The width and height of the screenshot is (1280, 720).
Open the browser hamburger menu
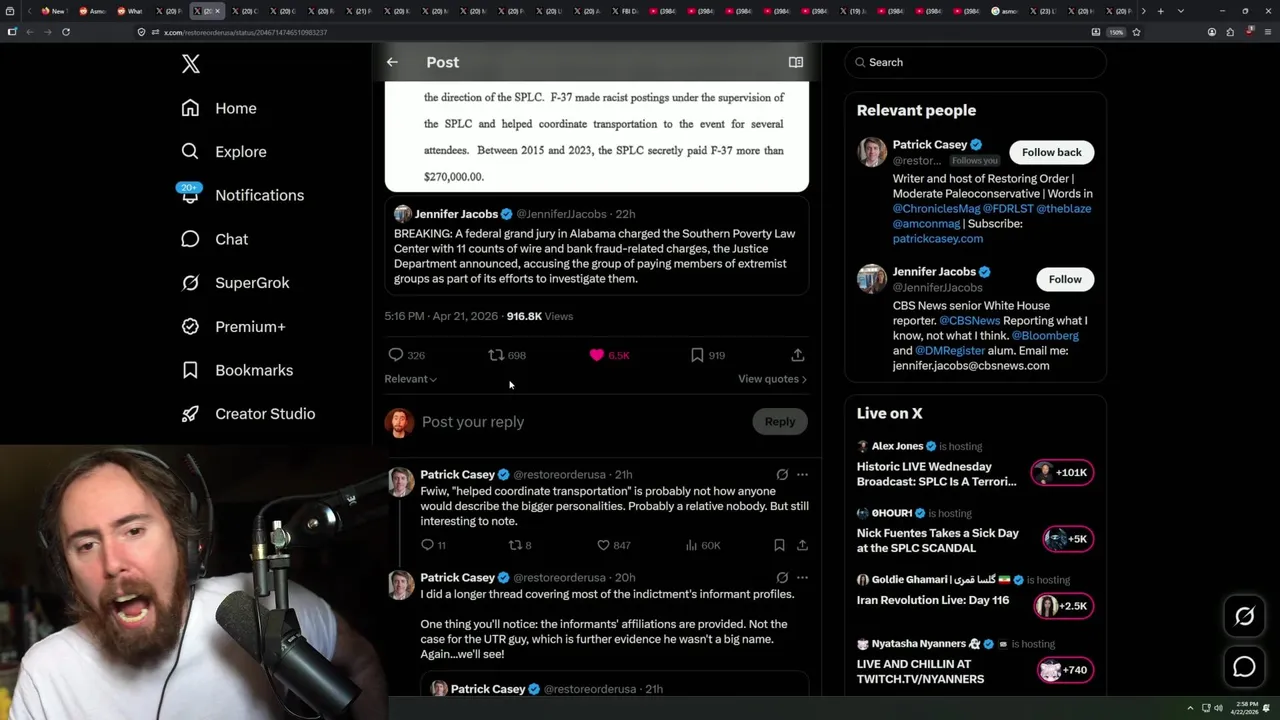1267,32
